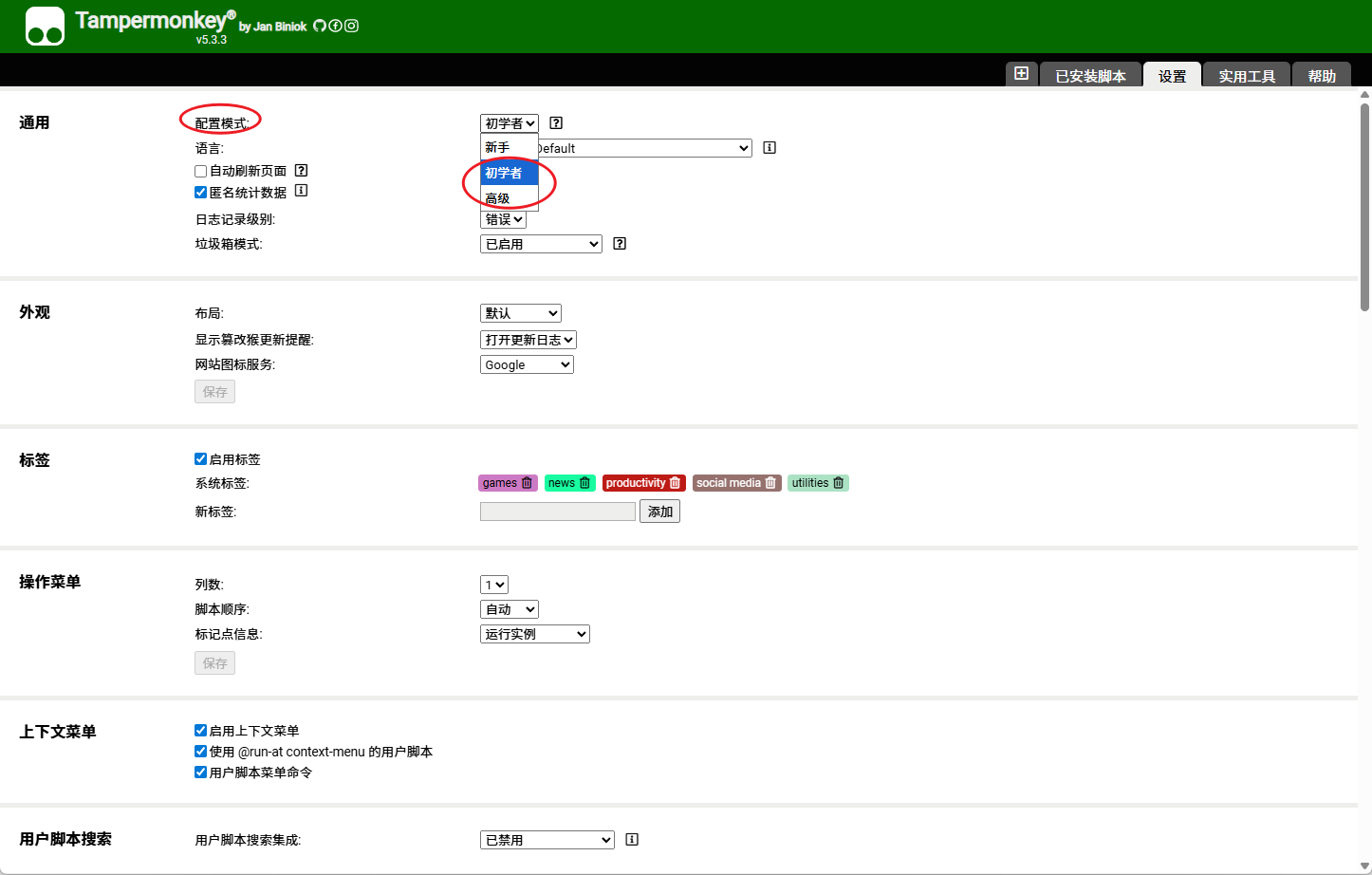
Task: Toggle @run-at context-menu 用户脚本 checkbox
Action: coord(201,751)
